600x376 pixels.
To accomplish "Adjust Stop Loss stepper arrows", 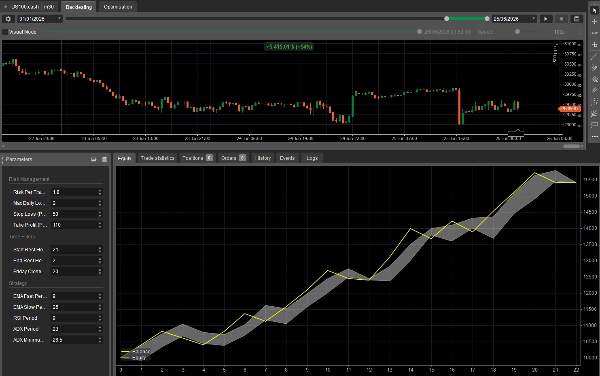I will click(100, 214).
